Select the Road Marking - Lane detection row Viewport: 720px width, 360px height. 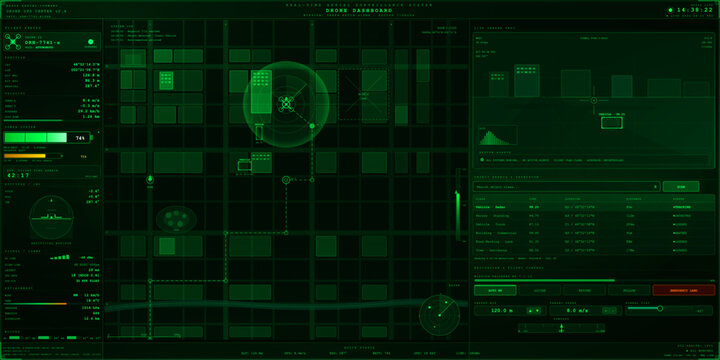point(594,242)
